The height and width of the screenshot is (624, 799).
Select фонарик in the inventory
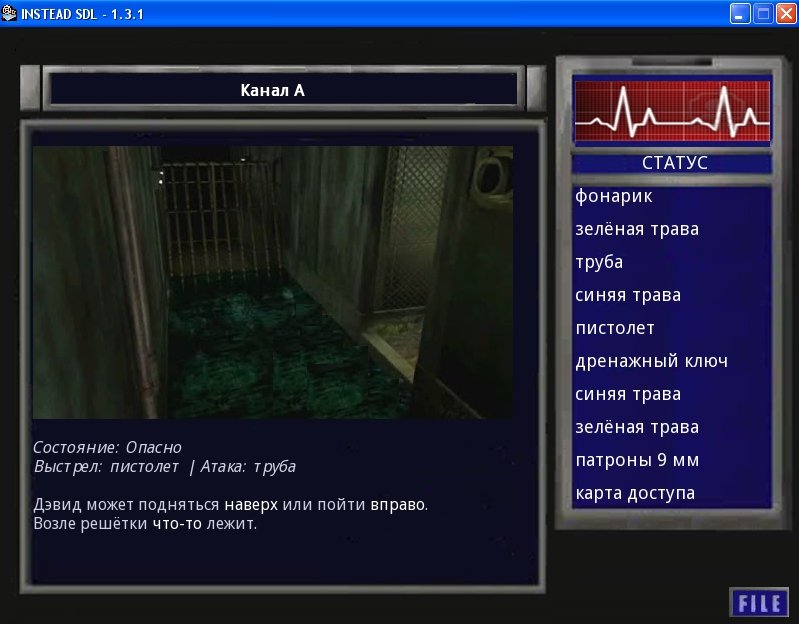coord(614,197)
